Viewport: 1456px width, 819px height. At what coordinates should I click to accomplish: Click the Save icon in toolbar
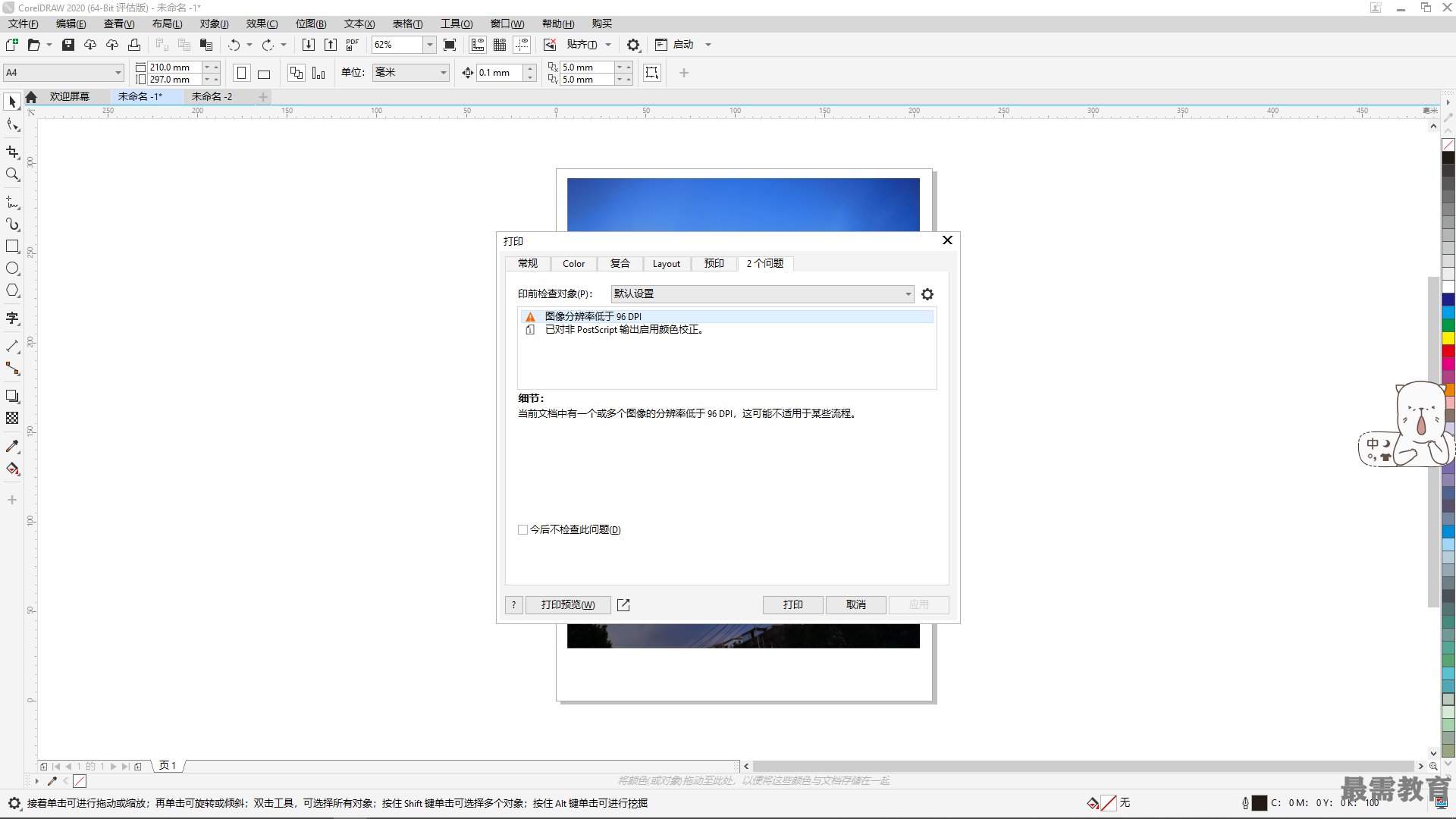68,45
